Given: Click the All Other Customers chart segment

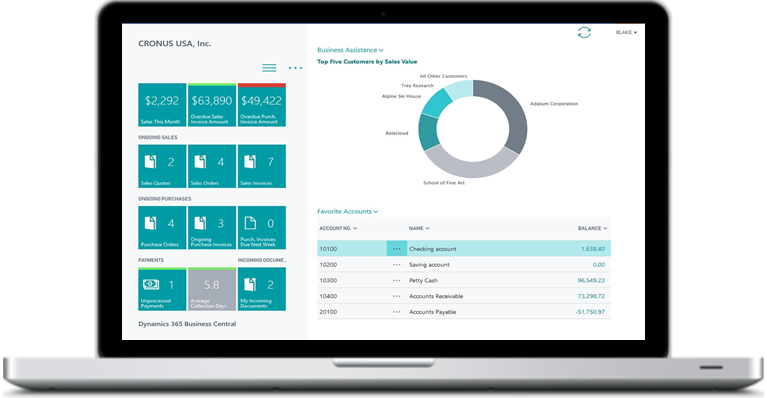Looking at the screenshot, I should pyautogui.click(x=460, y=90).
